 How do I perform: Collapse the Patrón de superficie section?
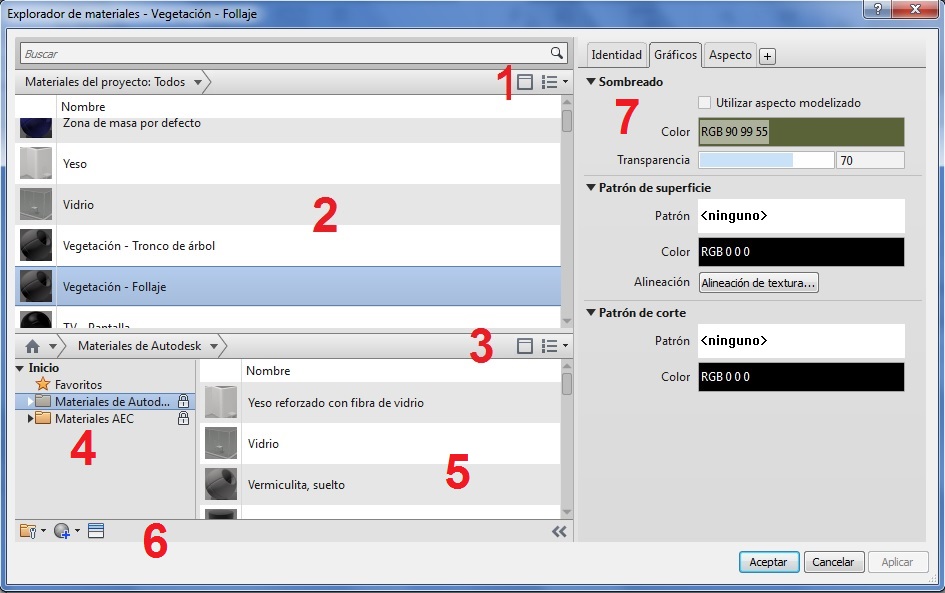pyautogui.click(x=591, y=187)
